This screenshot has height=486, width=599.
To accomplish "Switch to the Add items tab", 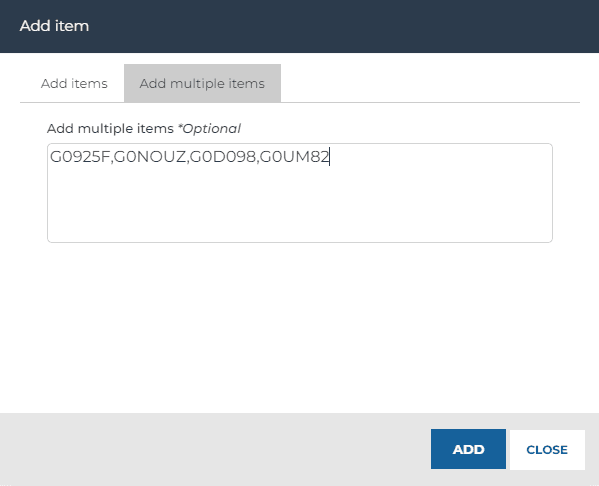I will (x=74, y=83).
